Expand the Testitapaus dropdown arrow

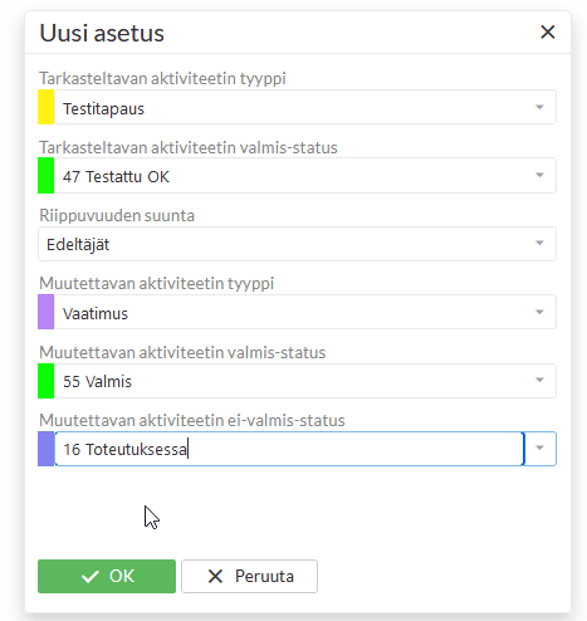pyautogui.click(x=539, y=107)
